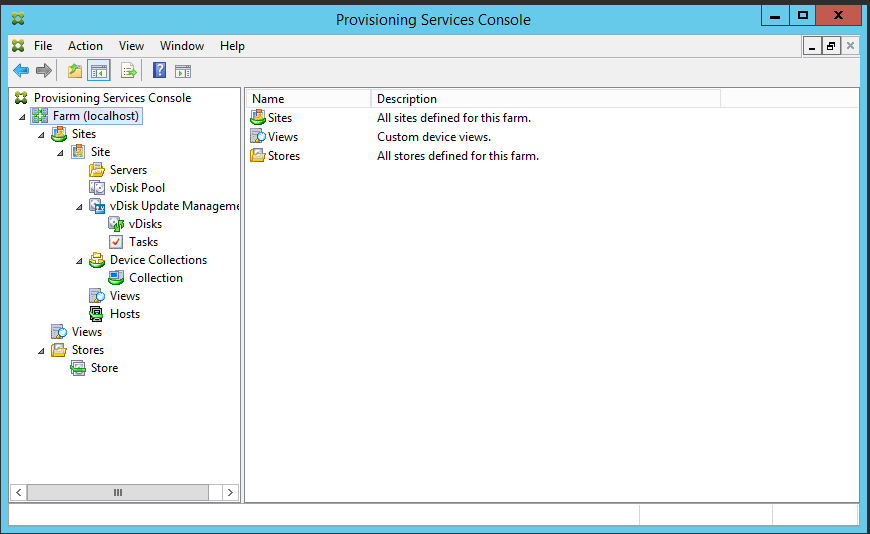Collapse the Device Collections node
Image resolution: width=870 pixels, height=534 pixels.
point(79,260)
